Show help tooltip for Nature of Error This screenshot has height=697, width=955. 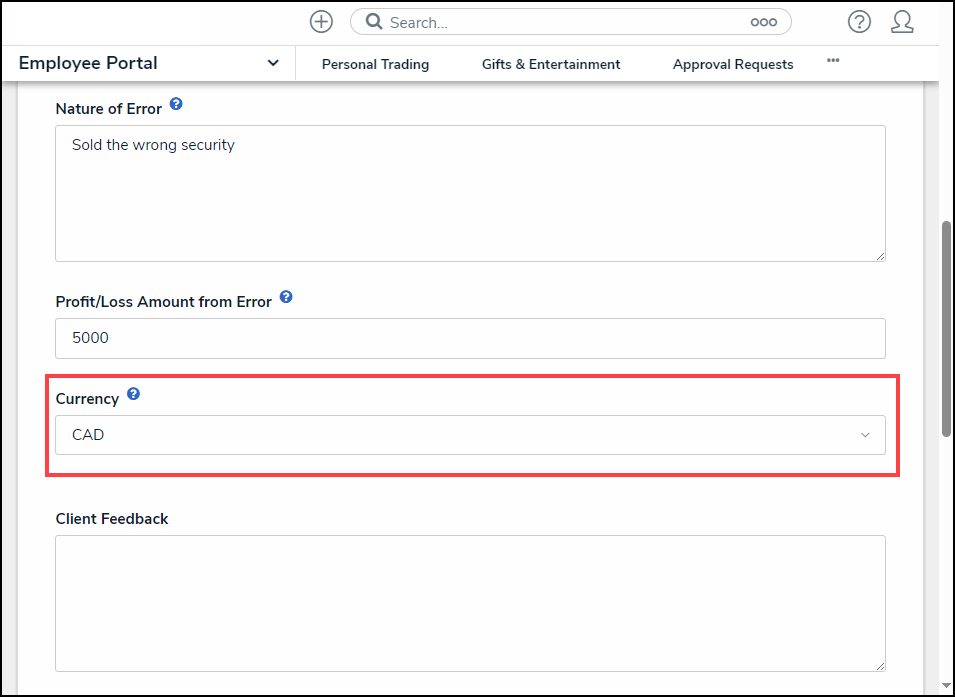[x=176, y=104]
